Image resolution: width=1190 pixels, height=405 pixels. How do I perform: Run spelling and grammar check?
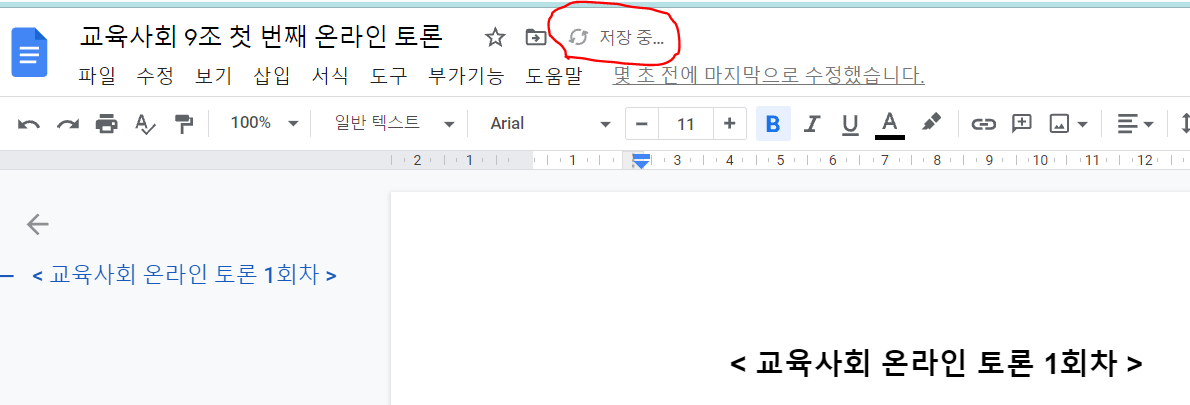(144, 124)
